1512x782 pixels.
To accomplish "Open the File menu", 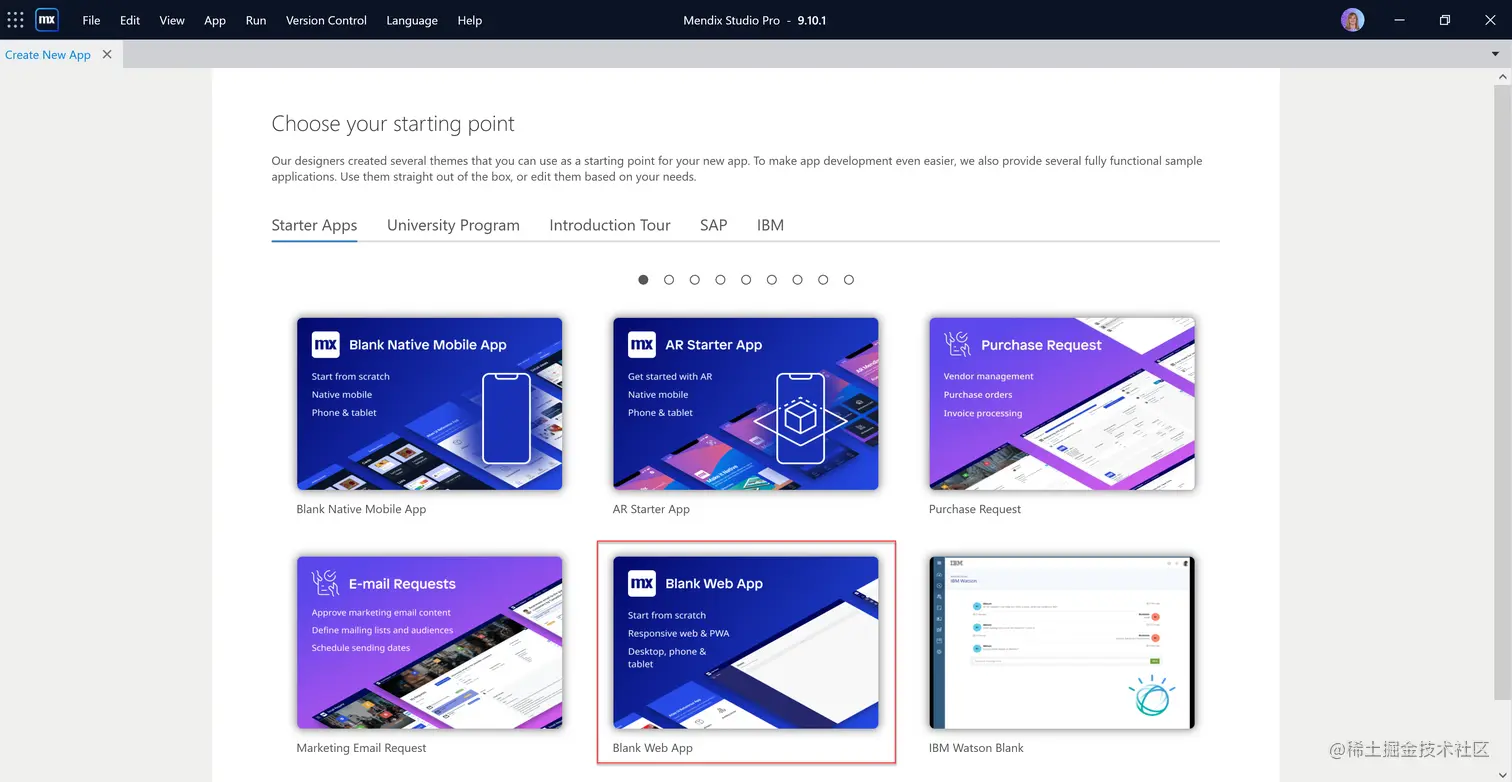I will coord(91,20).
